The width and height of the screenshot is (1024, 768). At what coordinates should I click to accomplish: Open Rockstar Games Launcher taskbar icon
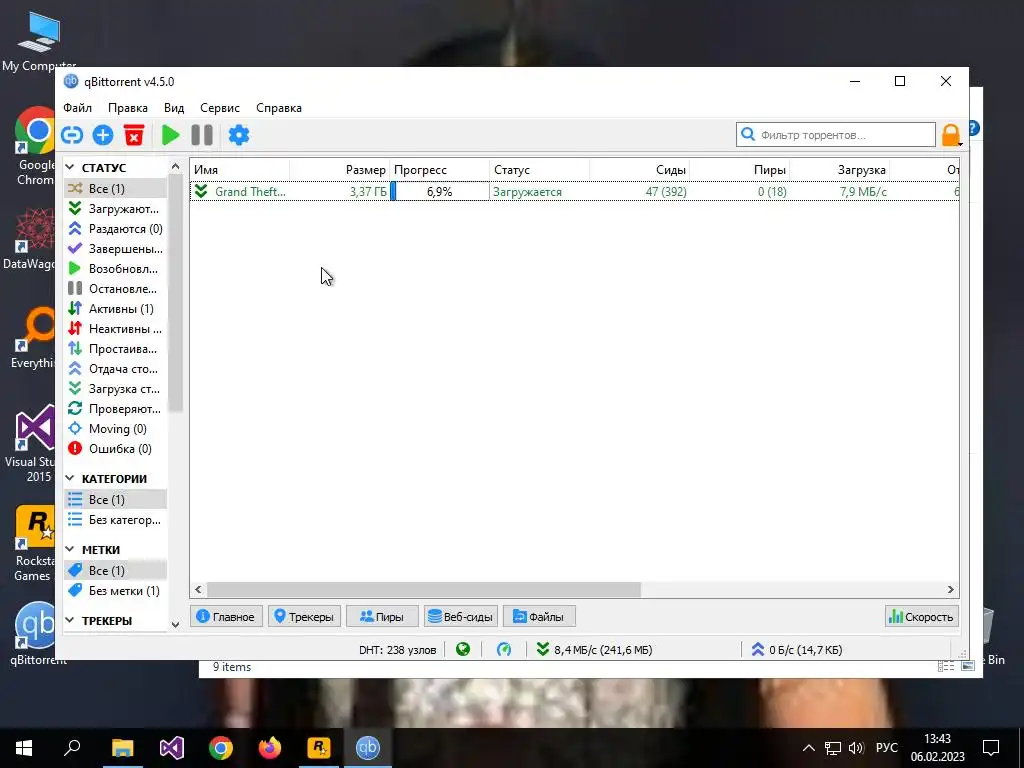tap(319, 748)
